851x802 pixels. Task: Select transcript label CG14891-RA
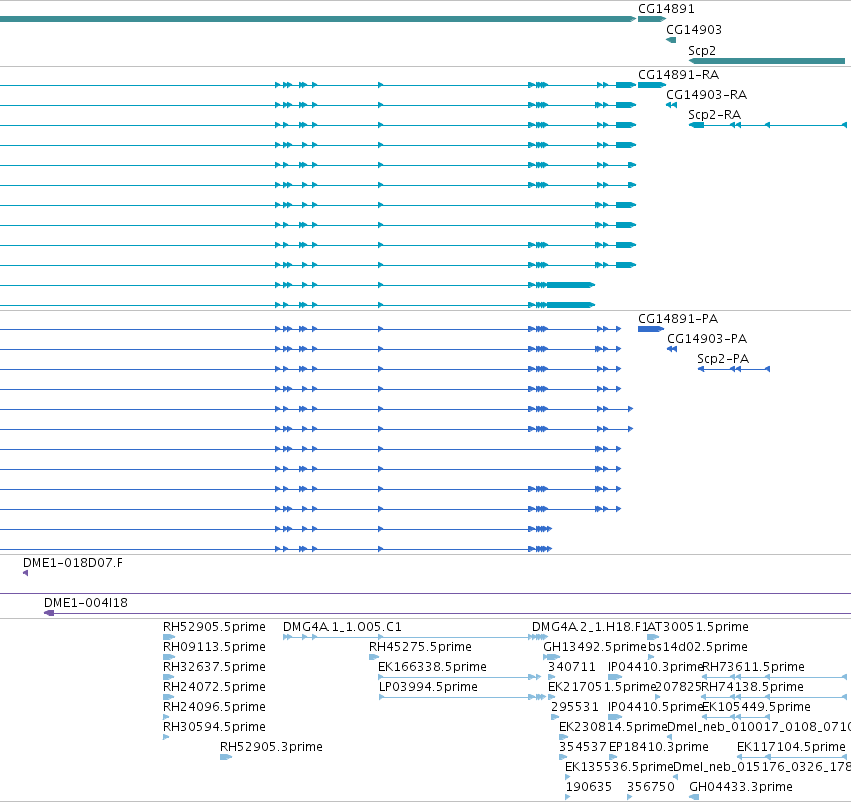[x=678, y=74]
